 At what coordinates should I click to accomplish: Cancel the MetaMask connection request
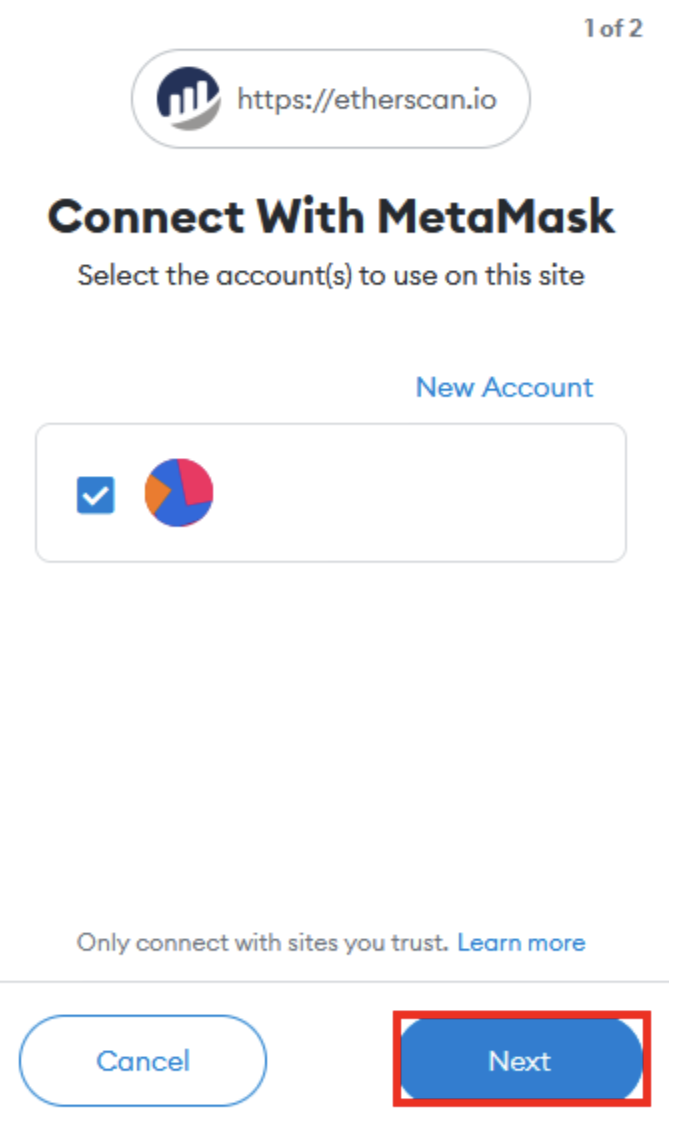click(x=141, y=1061)
